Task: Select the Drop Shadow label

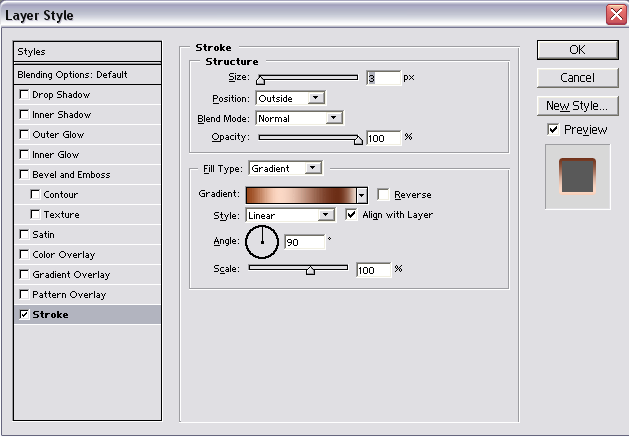Action: (61, 95)
